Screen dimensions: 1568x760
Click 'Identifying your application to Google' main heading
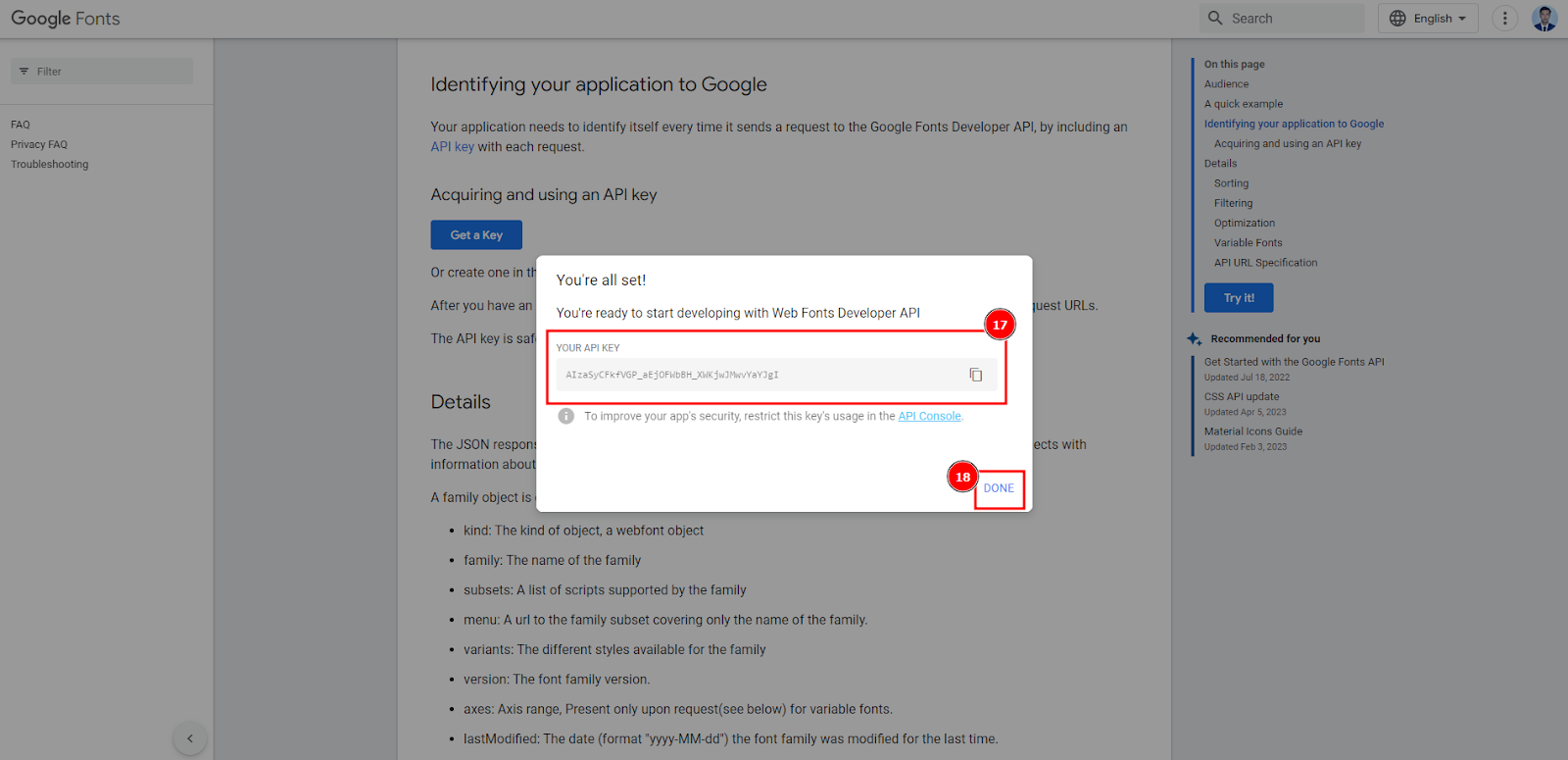click(599, 84)
